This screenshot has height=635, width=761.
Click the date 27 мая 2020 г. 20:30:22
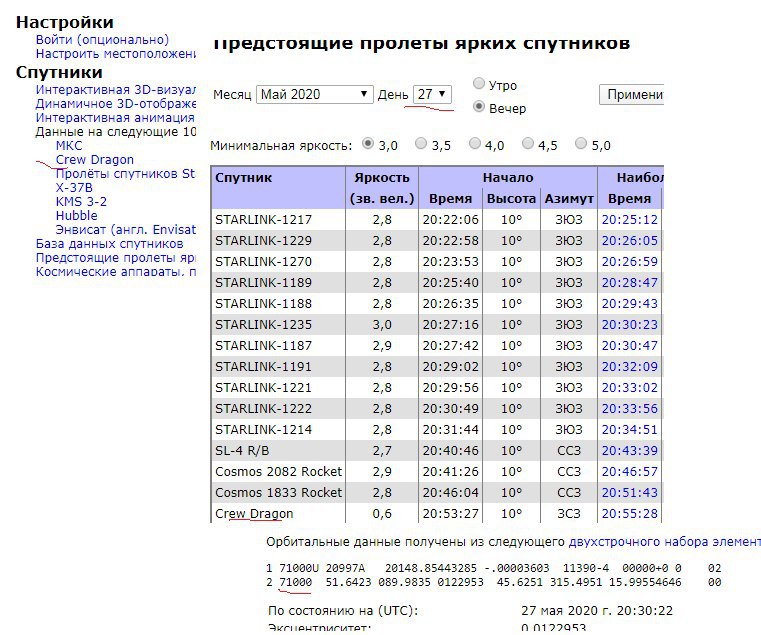point(597,610)
